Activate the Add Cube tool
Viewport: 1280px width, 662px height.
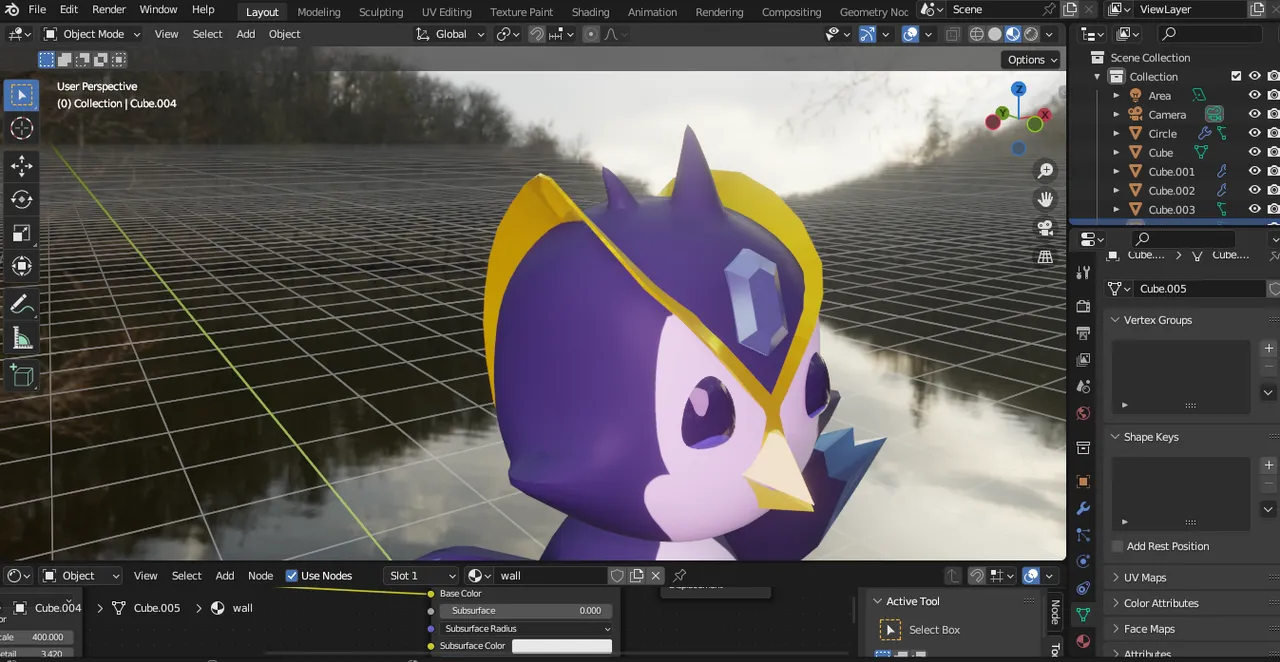click(x=21, y=376)
